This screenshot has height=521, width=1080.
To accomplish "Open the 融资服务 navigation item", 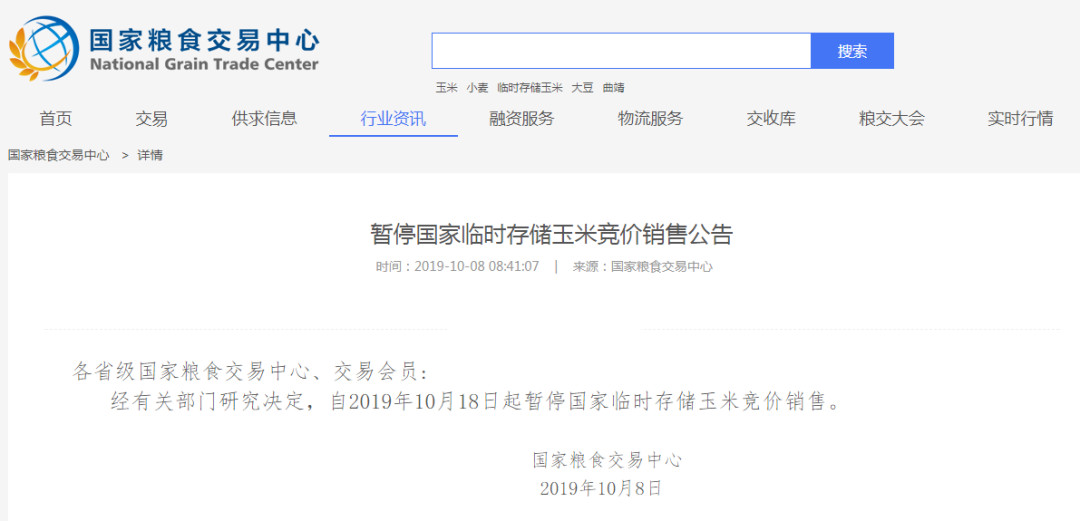I will click(521, 119).
